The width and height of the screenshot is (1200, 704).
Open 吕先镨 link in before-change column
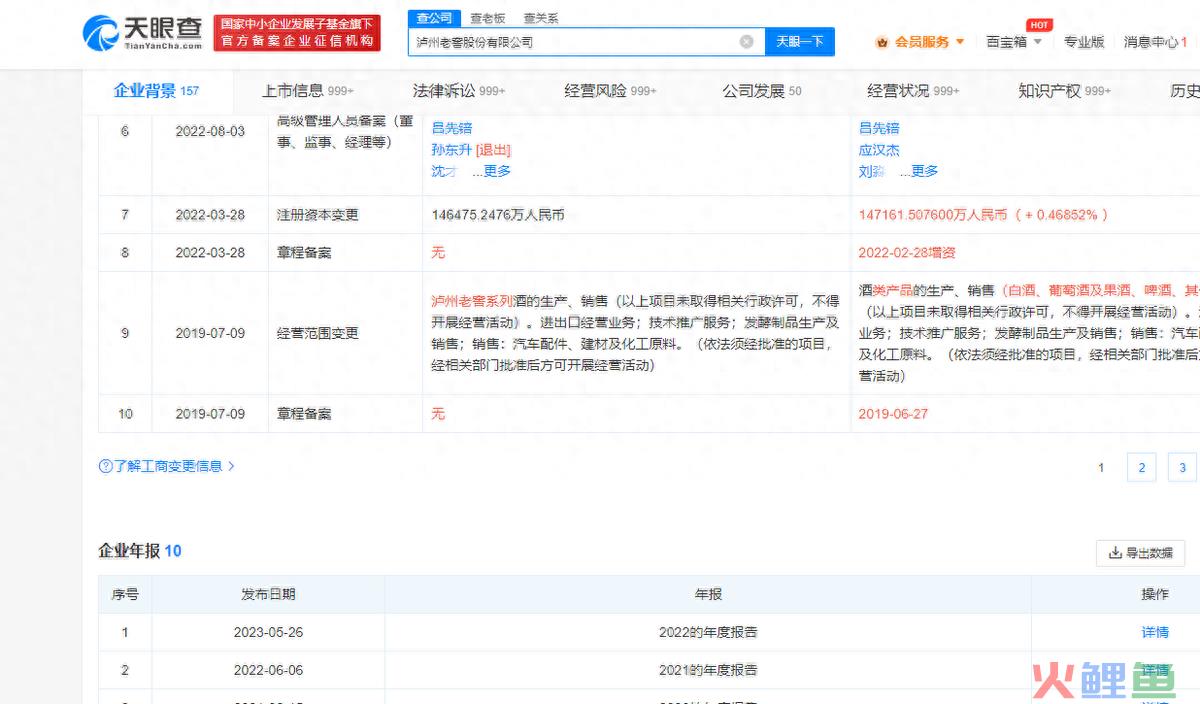click(451, 128)
